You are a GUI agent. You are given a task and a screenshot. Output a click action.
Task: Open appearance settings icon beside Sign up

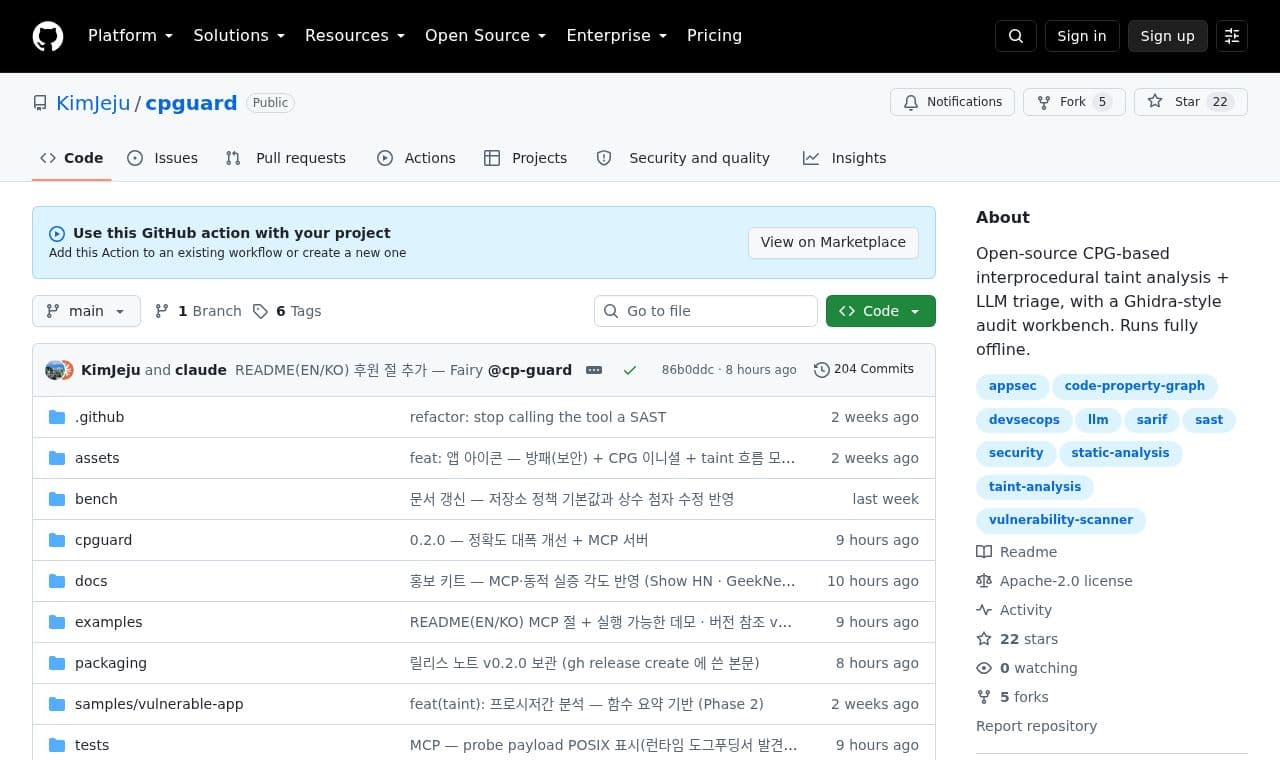1232,36
